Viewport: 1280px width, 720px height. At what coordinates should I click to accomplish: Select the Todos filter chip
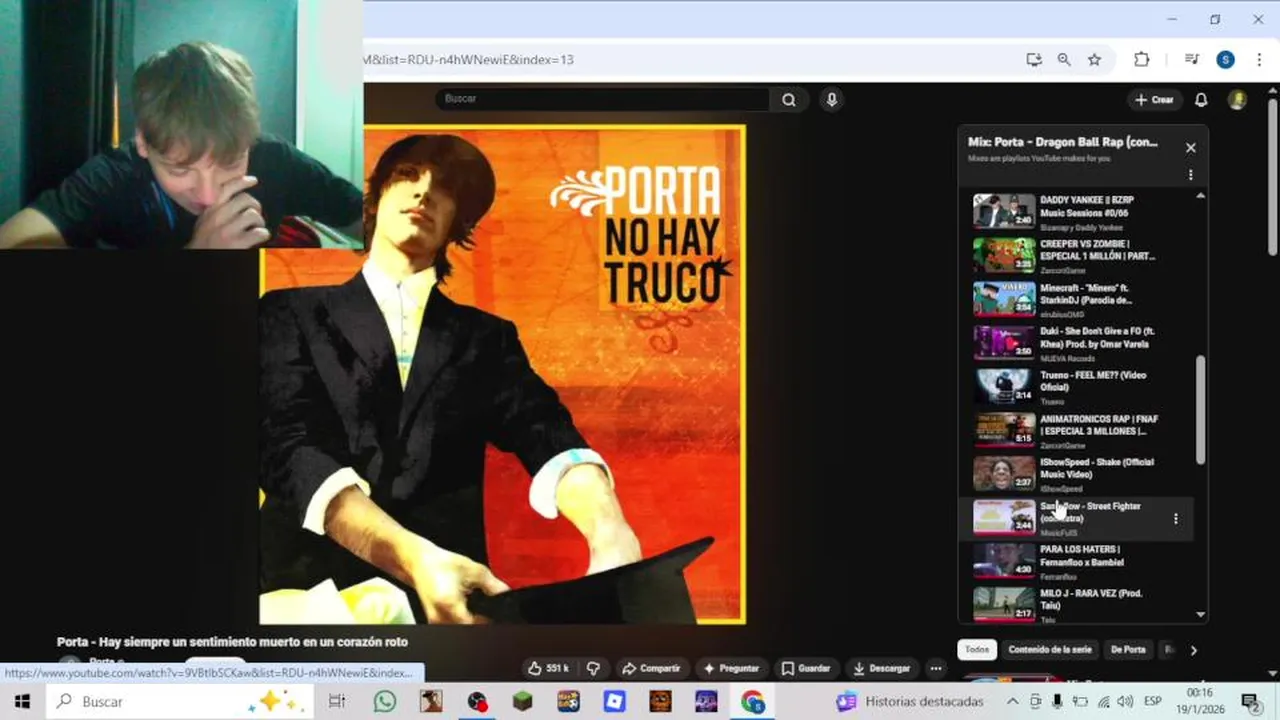[977, 650]
